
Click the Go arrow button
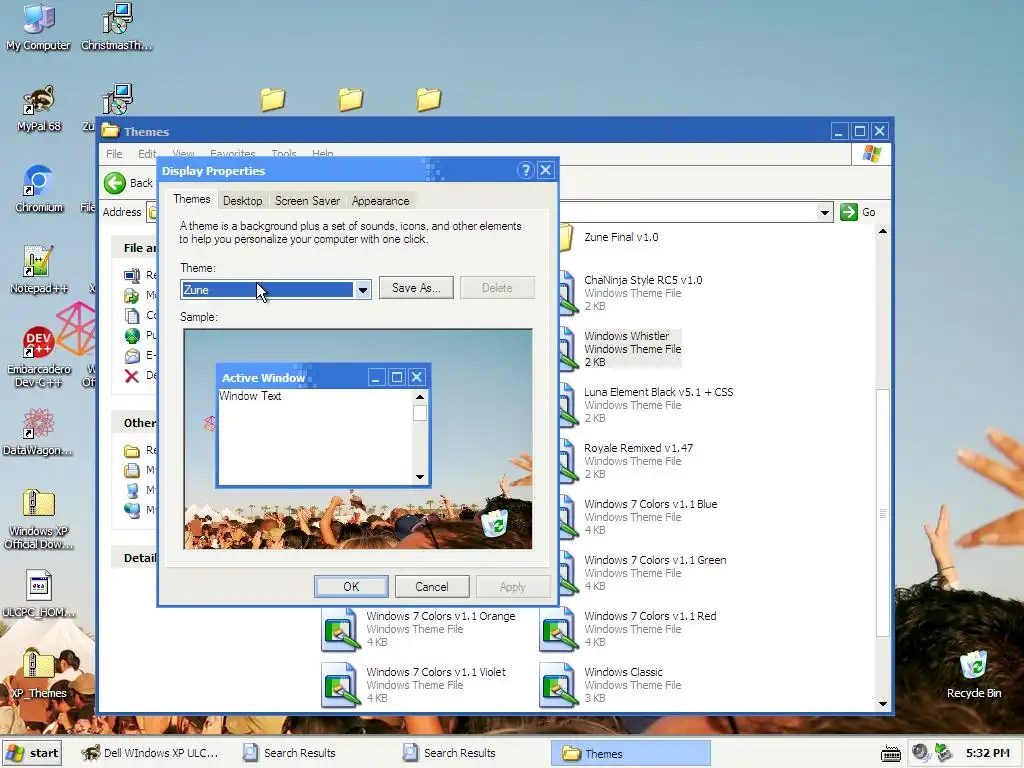point(848,212)
